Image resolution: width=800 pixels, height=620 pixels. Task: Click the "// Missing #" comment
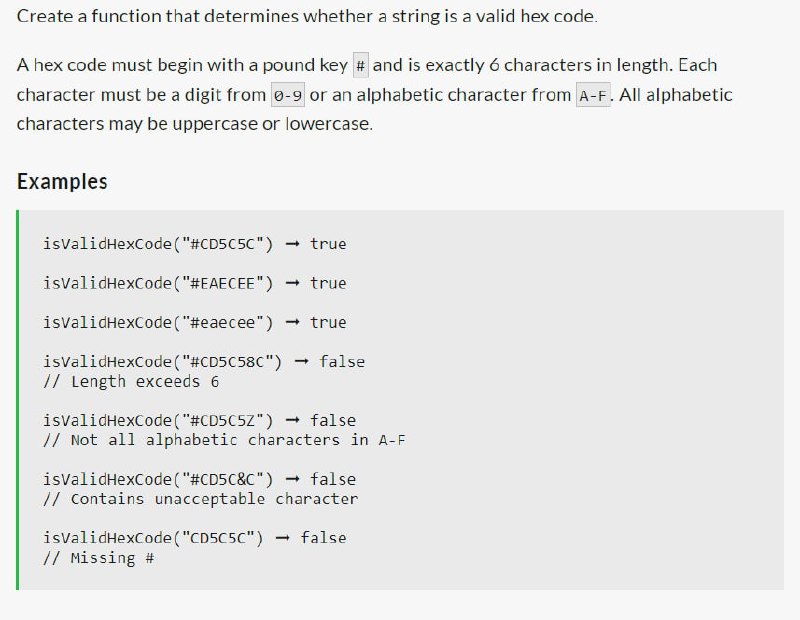98,558
